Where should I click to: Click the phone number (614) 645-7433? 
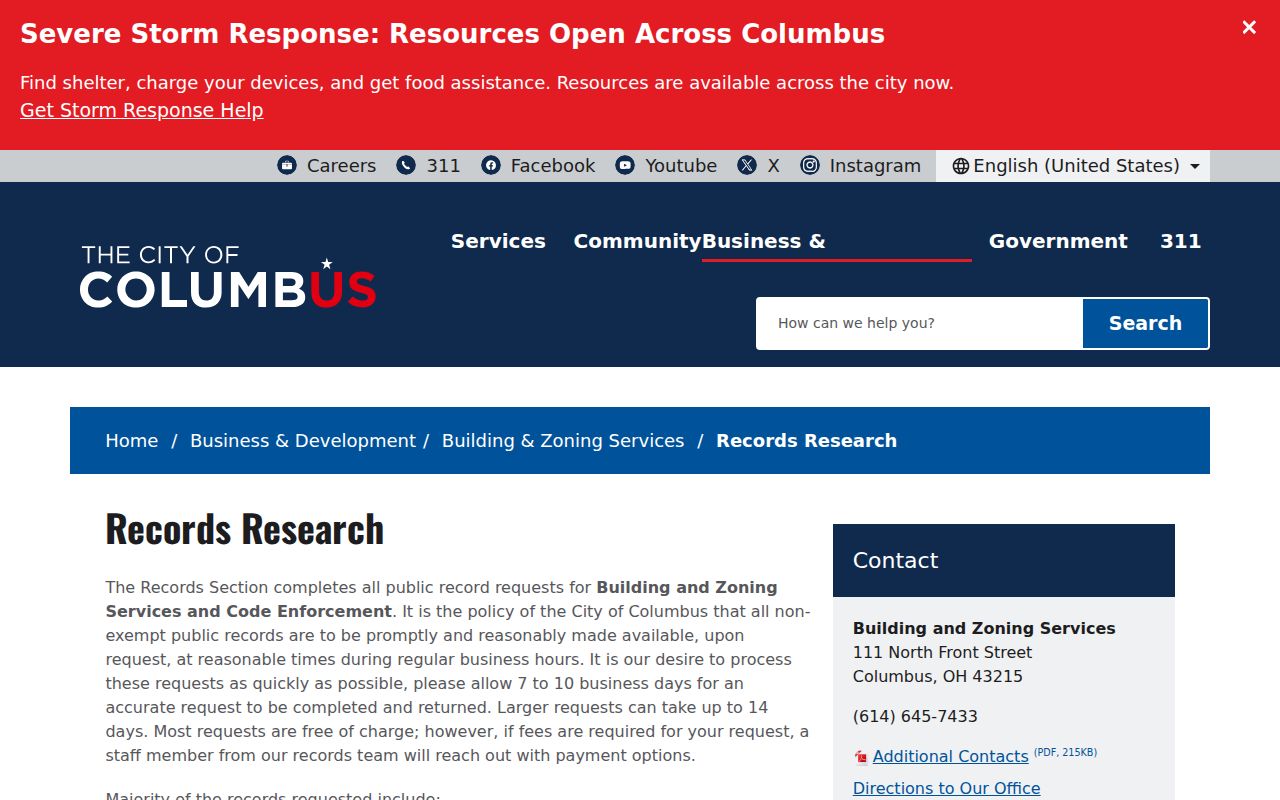(x=915, y=716)
